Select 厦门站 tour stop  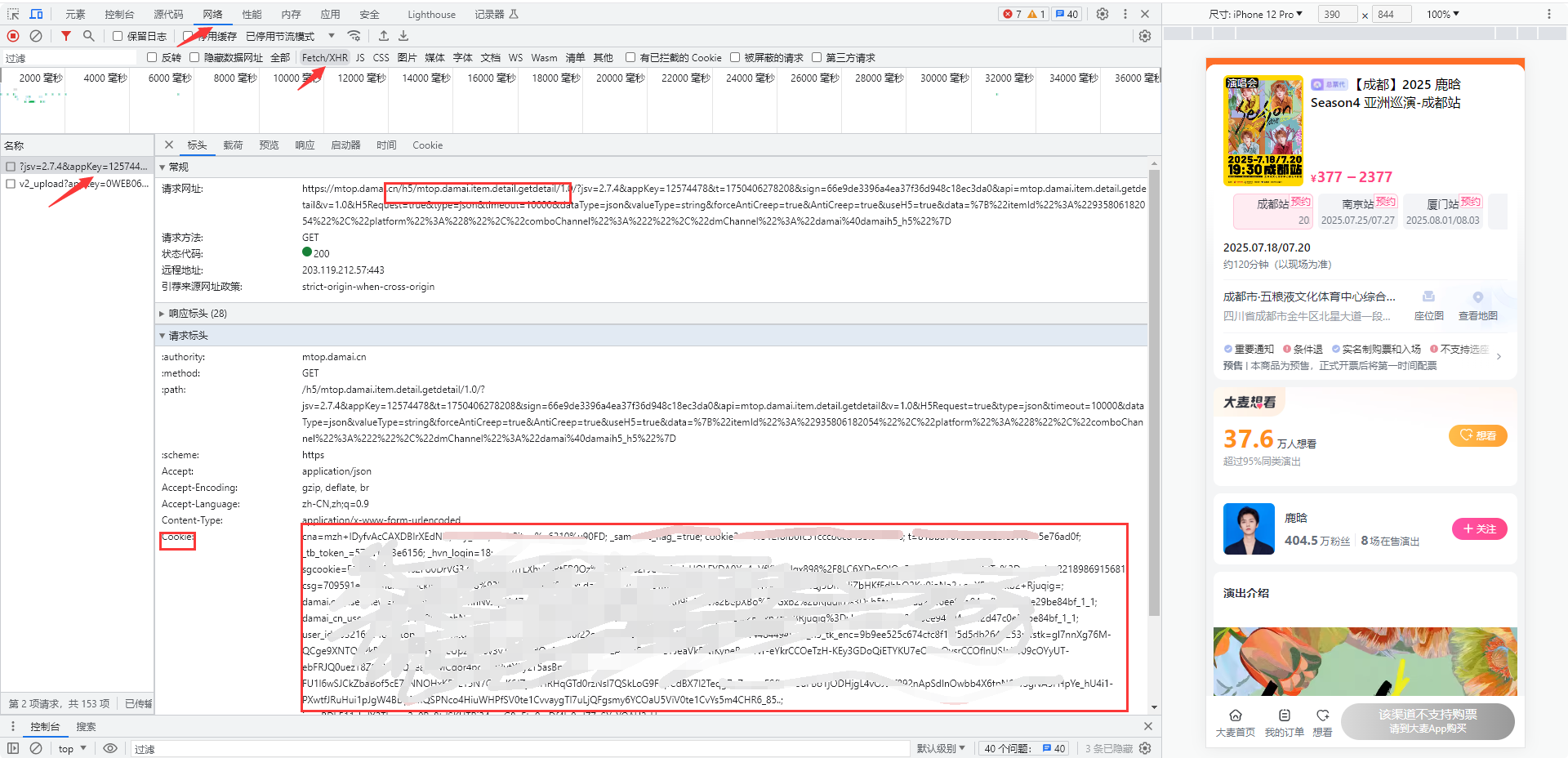(1443, 211)
